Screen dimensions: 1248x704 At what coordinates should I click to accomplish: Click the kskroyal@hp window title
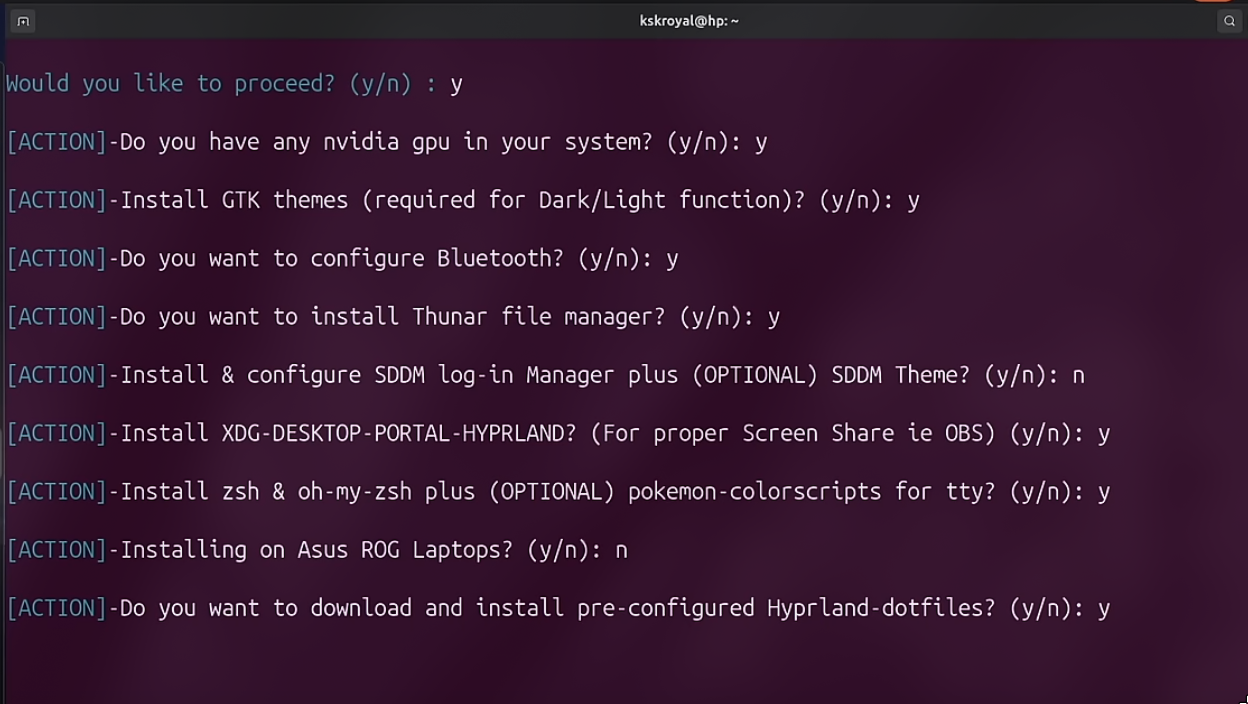click(689, 21)
